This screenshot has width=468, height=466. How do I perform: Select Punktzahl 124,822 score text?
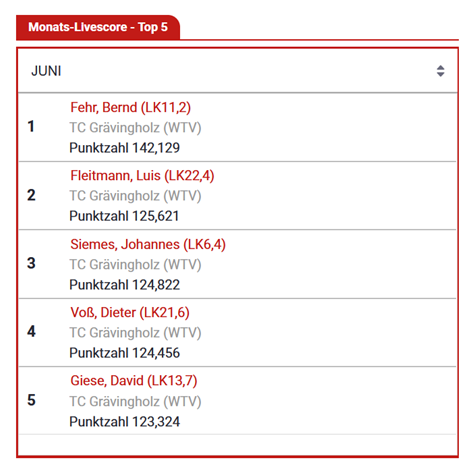[124, 285]
